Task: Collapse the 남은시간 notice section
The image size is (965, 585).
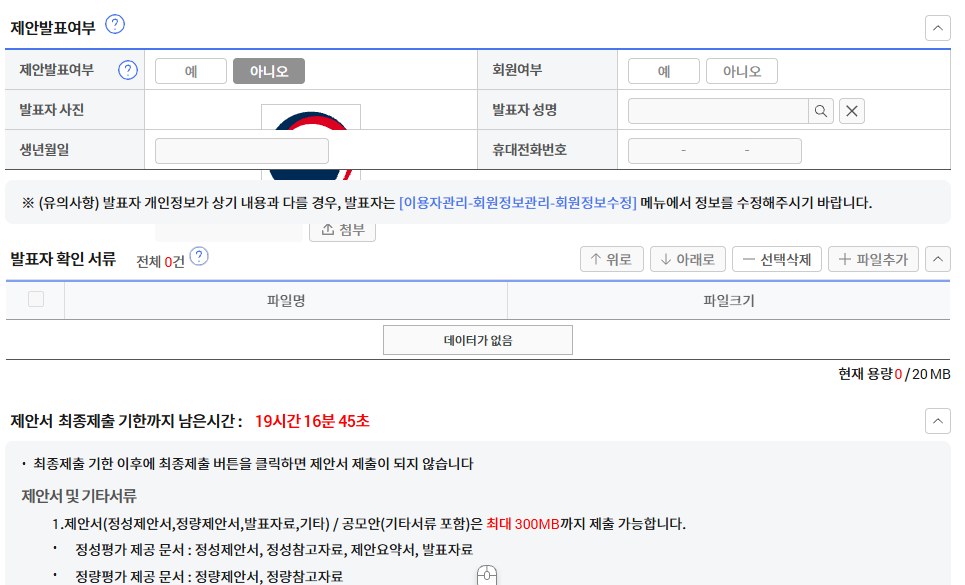Action: 937,421
